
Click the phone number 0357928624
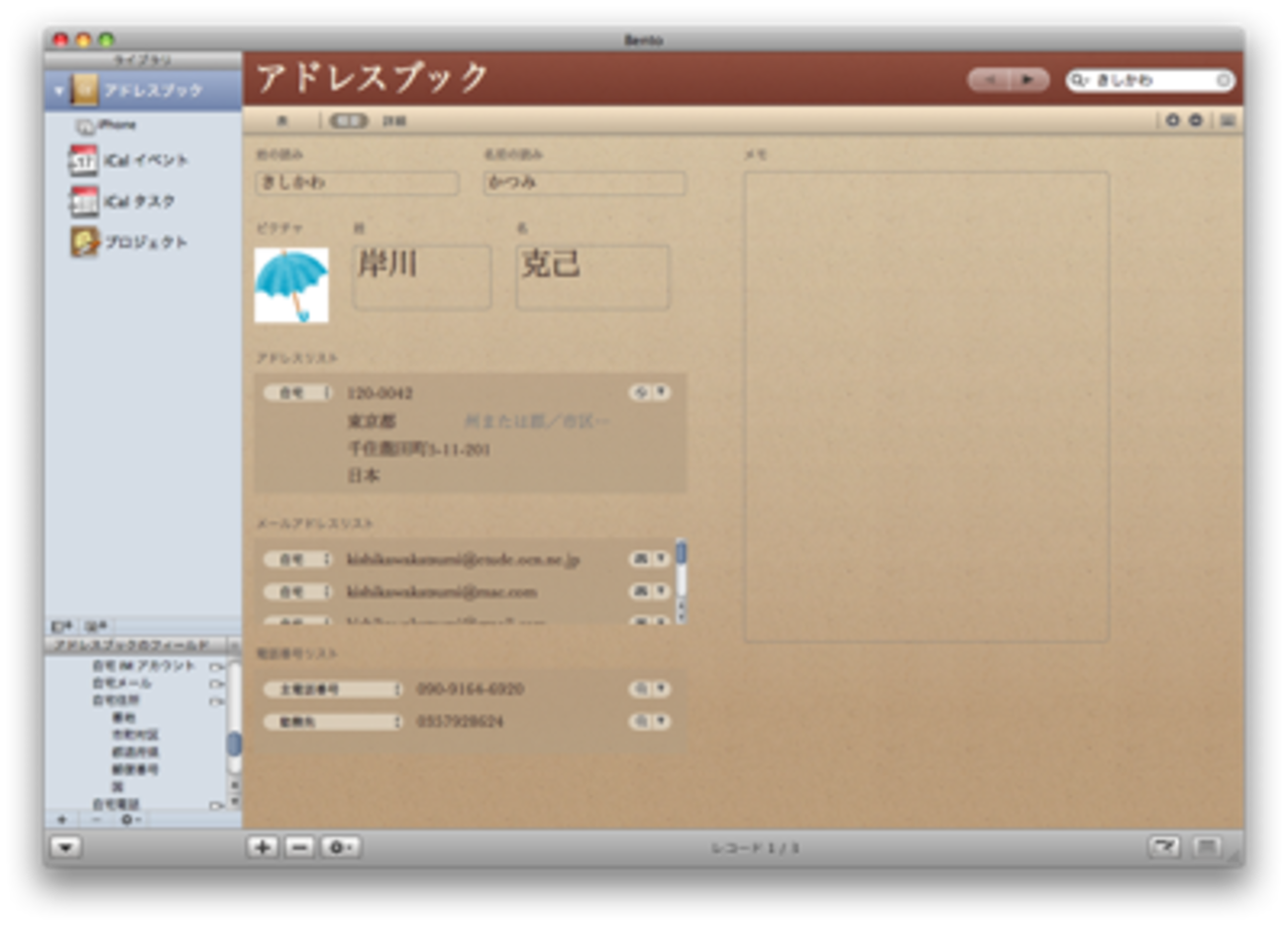pos(460,722)
